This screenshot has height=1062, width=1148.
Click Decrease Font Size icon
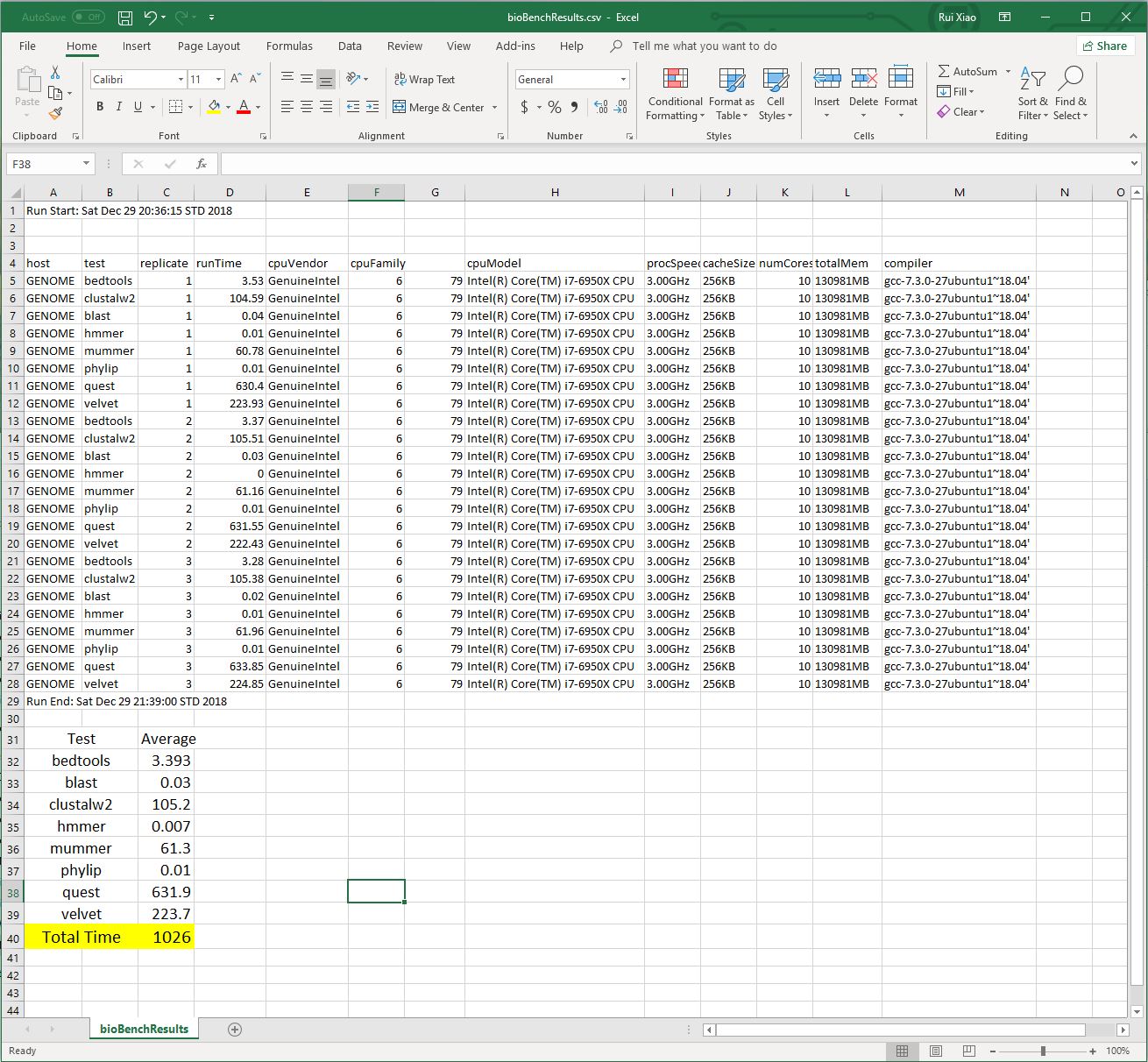pyautogui.click(x=255, y=79)
